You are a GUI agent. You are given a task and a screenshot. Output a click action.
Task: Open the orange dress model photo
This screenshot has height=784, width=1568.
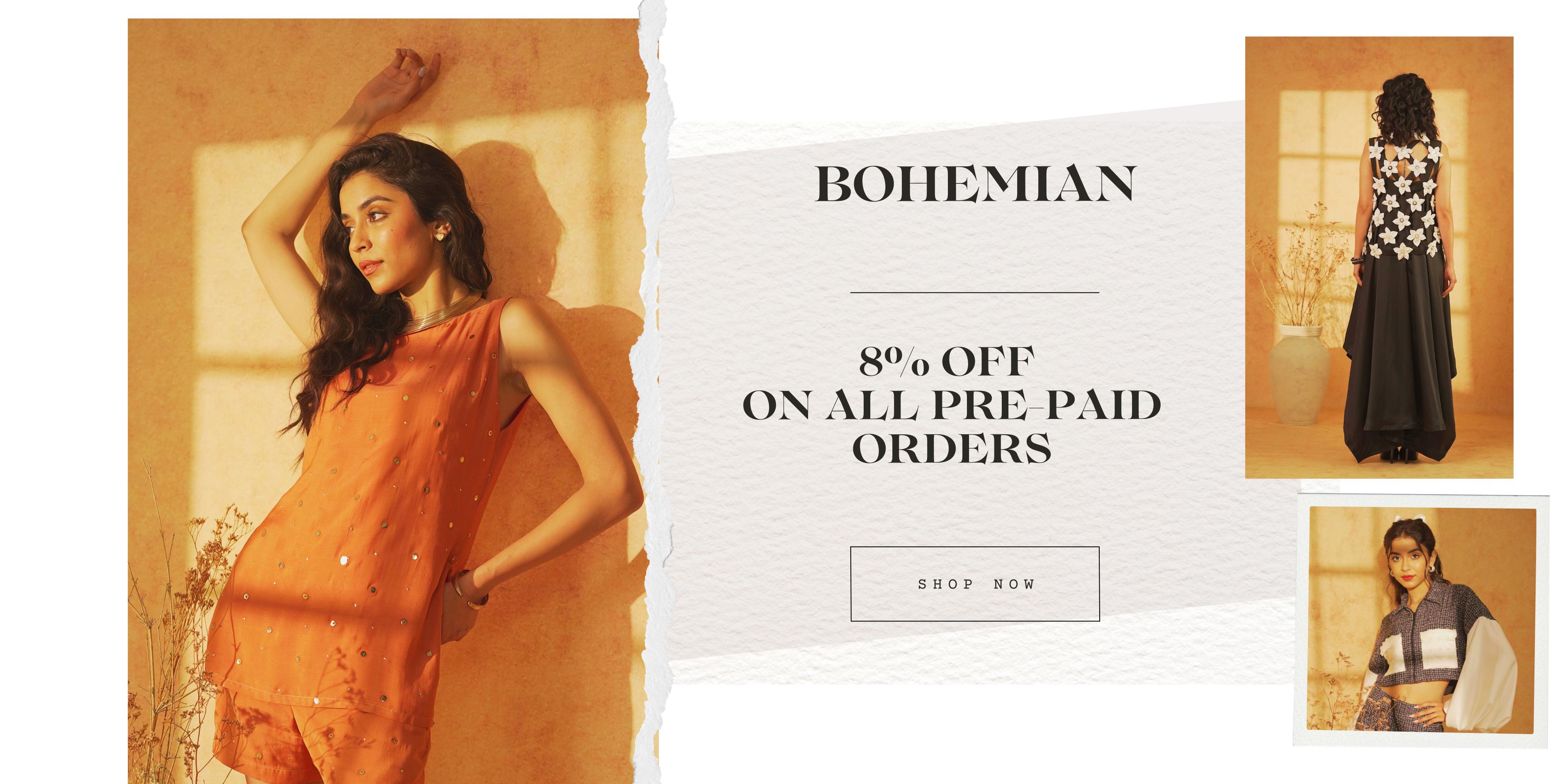click(387, 401)
